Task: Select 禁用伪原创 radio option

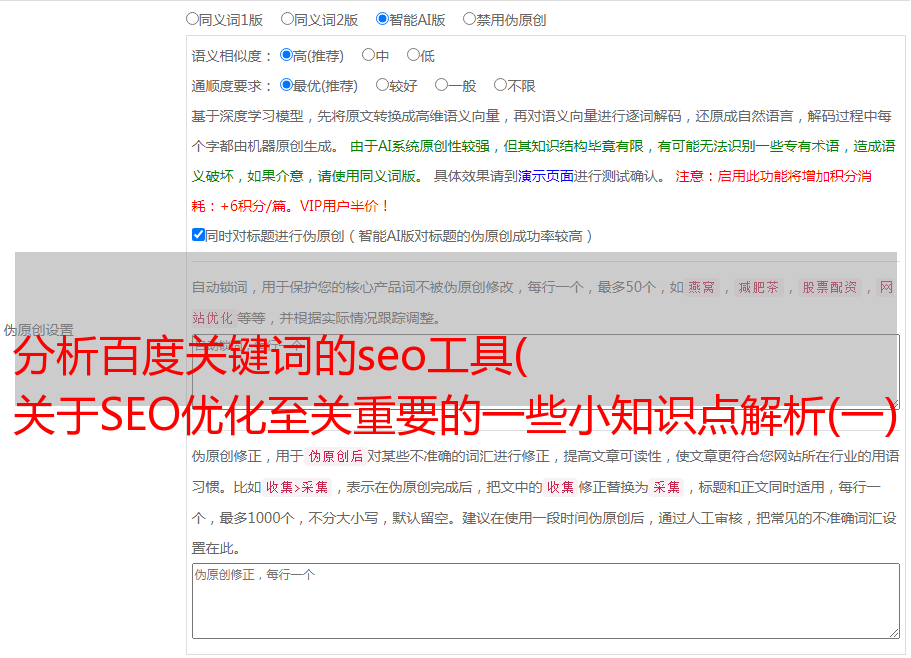Action: point(469,19)
